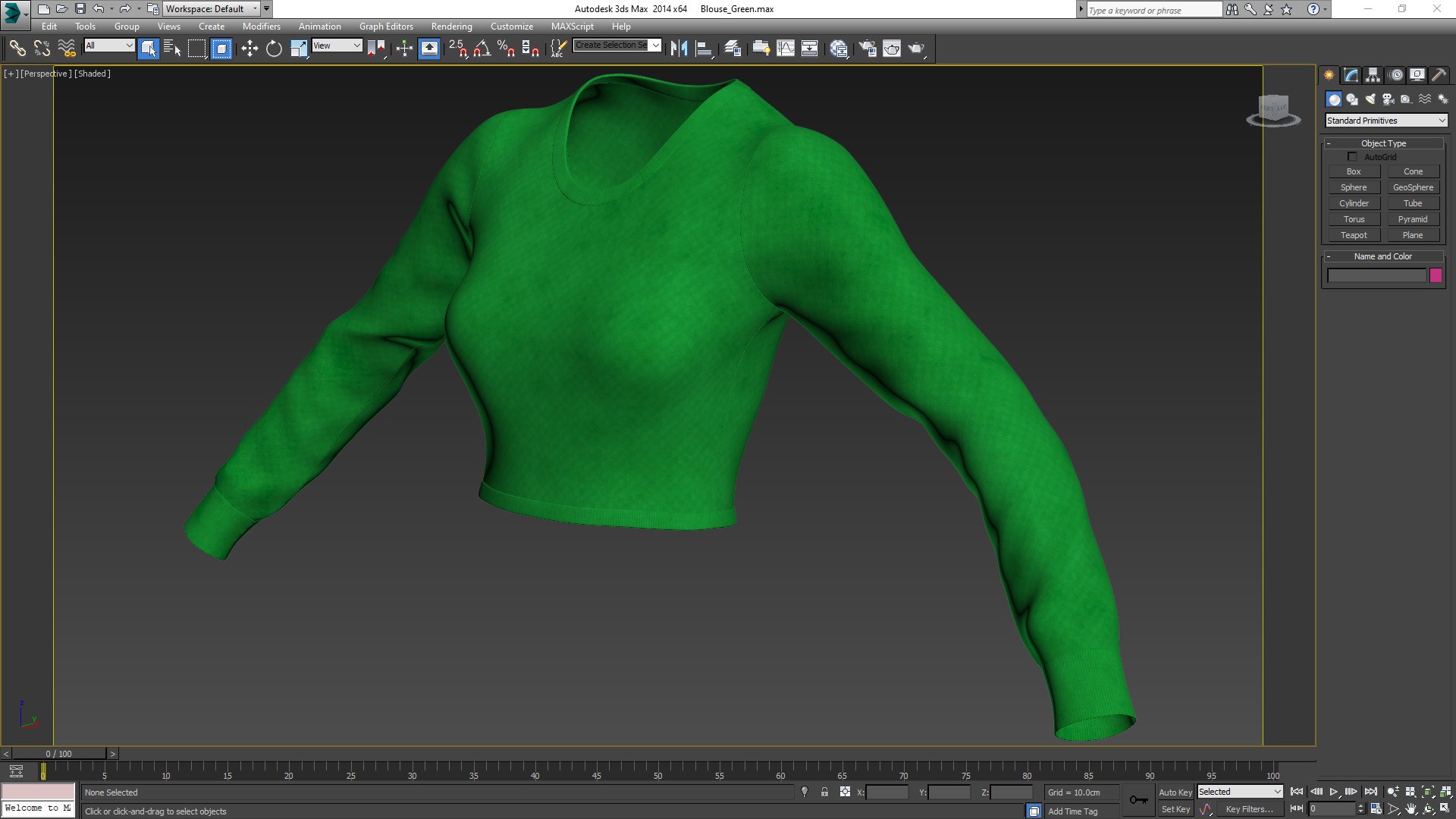Select the Select and Uniform Scale tool

pyautogui.click(x=299, y=49)
